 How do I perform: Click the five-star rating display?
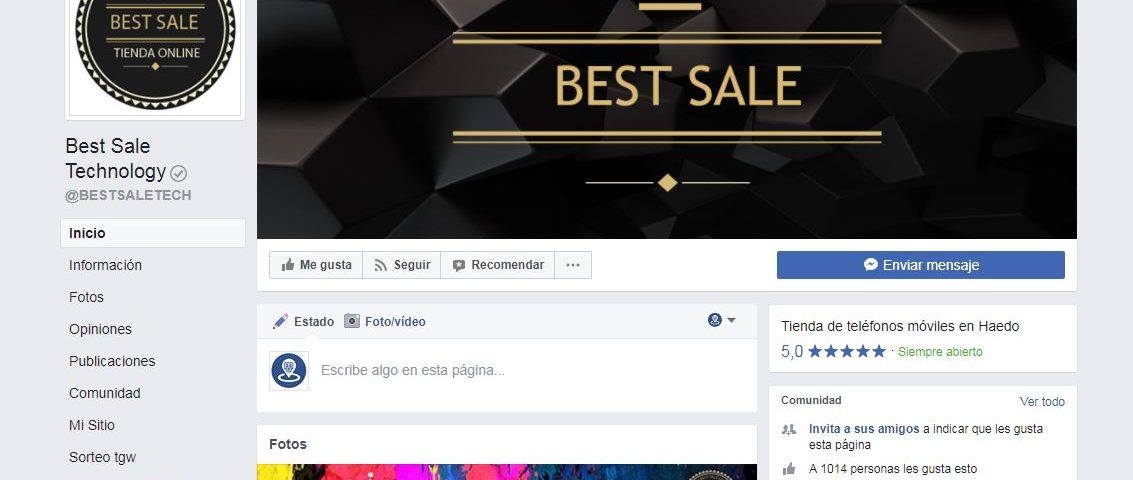click(846, 352)
